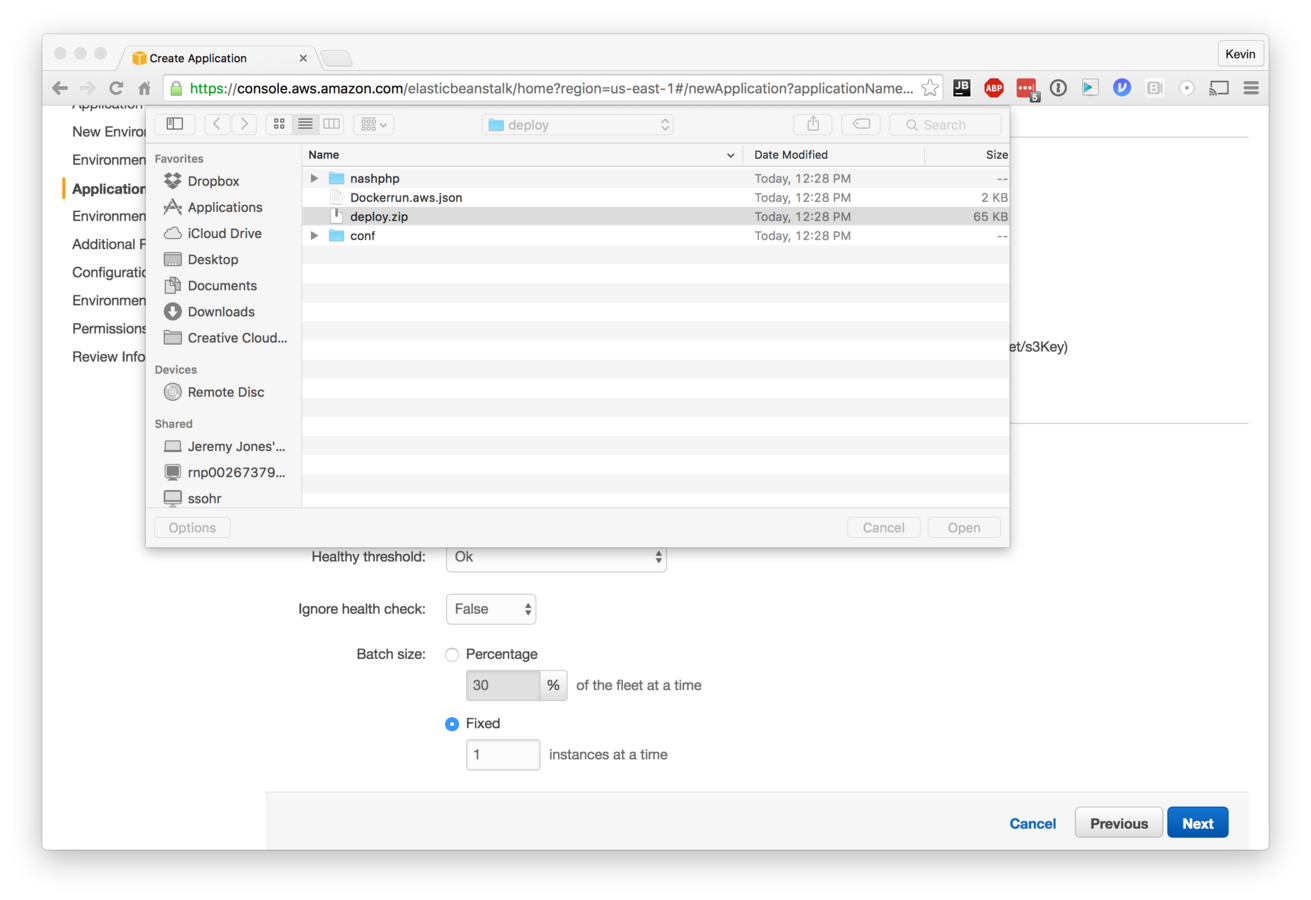1311x900 pixels.
Task: Click the Cast extension icon
Action: pyautogui.click(x=1219, y=88)
